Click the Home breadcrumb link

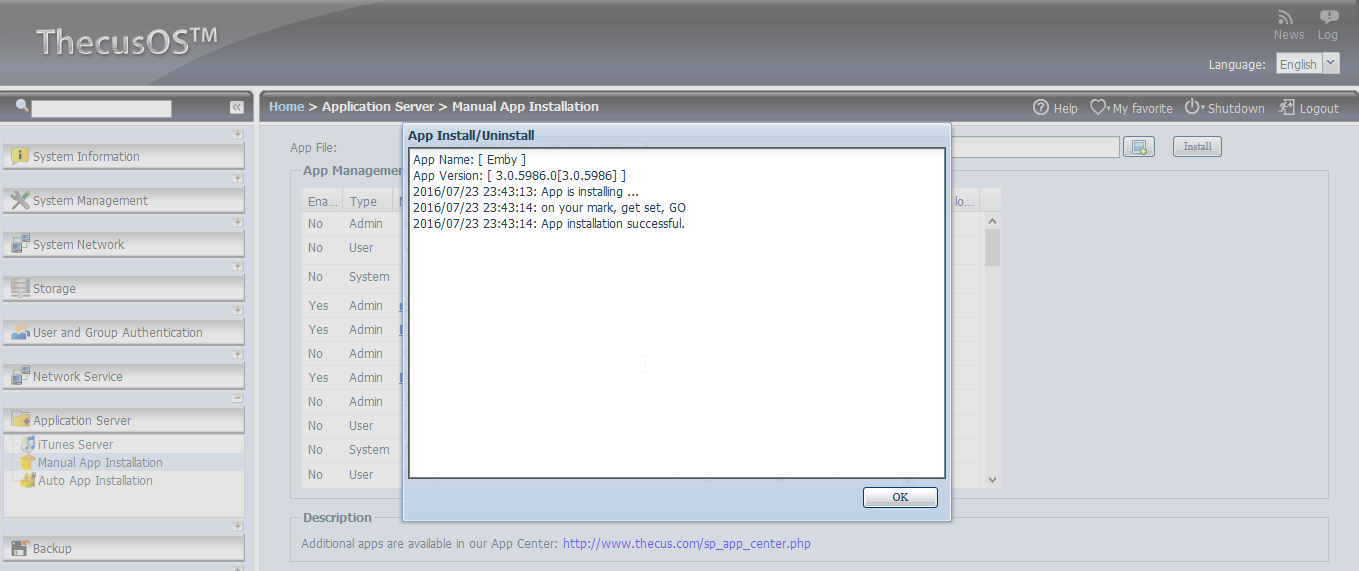tap(286, 106)
